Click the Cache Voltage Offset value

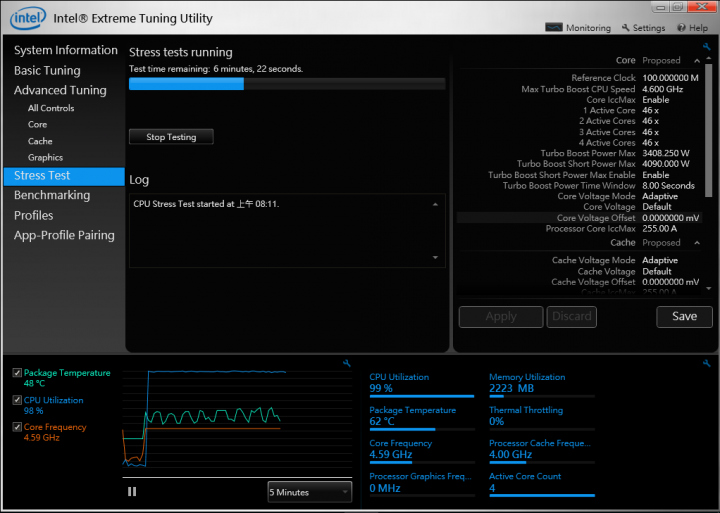(671, 282)
